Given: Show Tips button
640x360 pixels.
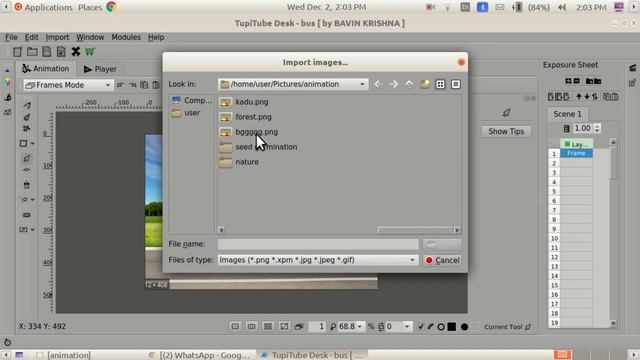Looking at the screenshot, I should 506,131.
